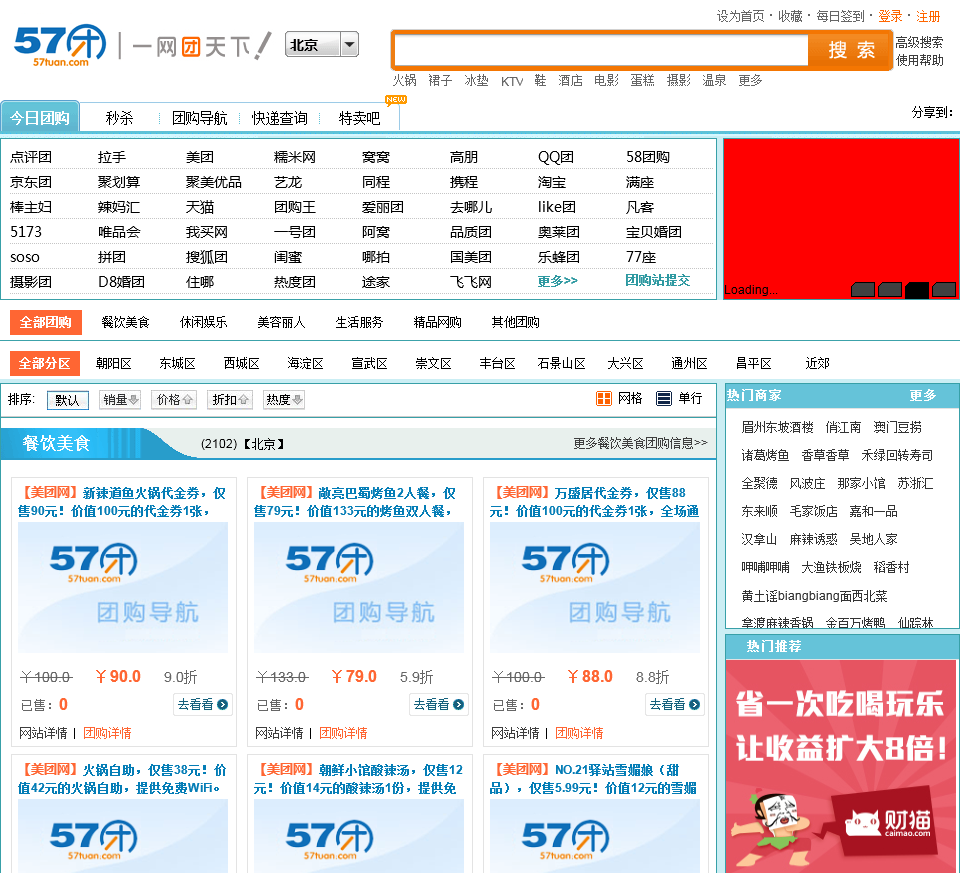Sort by 价格 ascending arrow button
The image size is (960, 873).
pos(174,400)
